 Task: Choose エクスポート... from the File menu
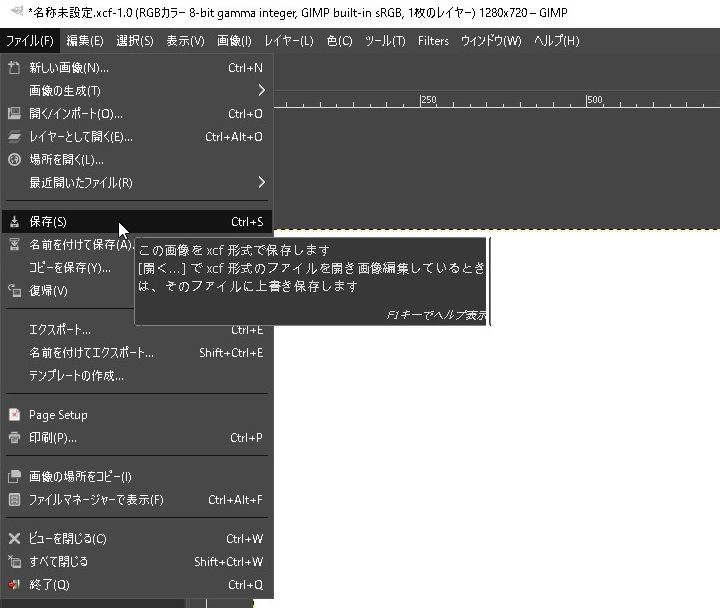coord(60,330)
